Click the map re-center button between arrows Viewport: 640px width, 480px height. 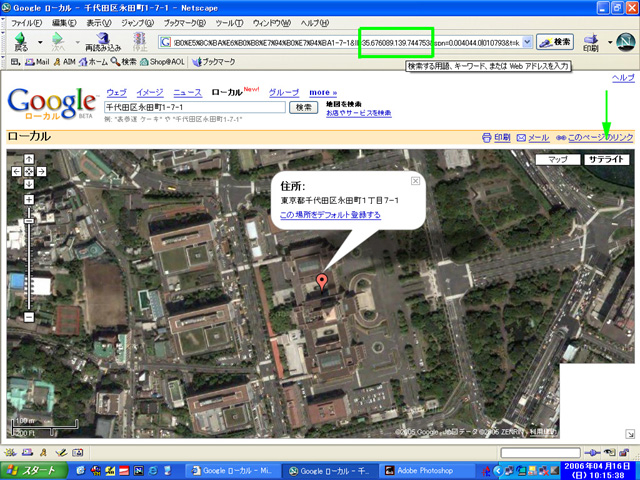coord(29,171)
